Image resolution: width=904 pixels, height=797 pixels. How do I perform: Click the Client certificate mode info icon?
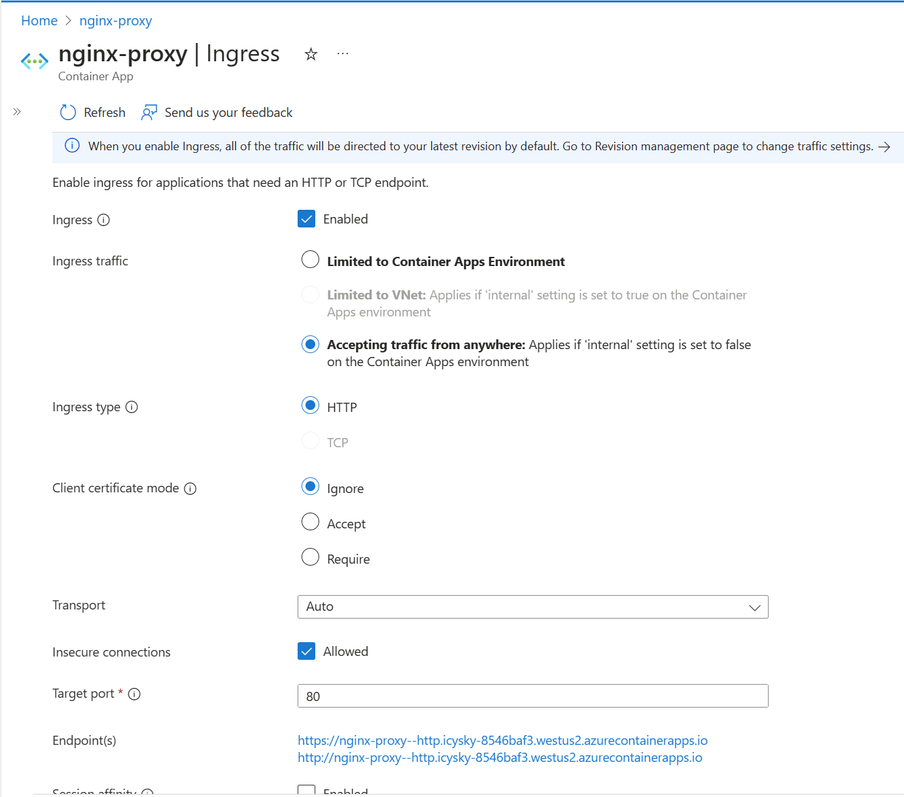point(190,488)
